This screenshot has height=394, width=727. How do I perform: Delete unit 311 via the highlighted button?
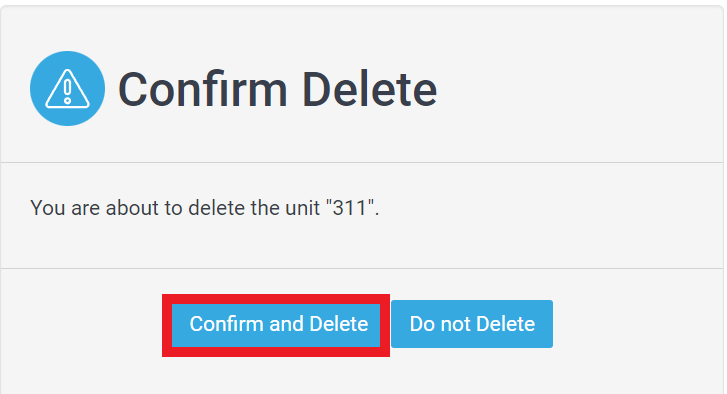click(276, 324)
